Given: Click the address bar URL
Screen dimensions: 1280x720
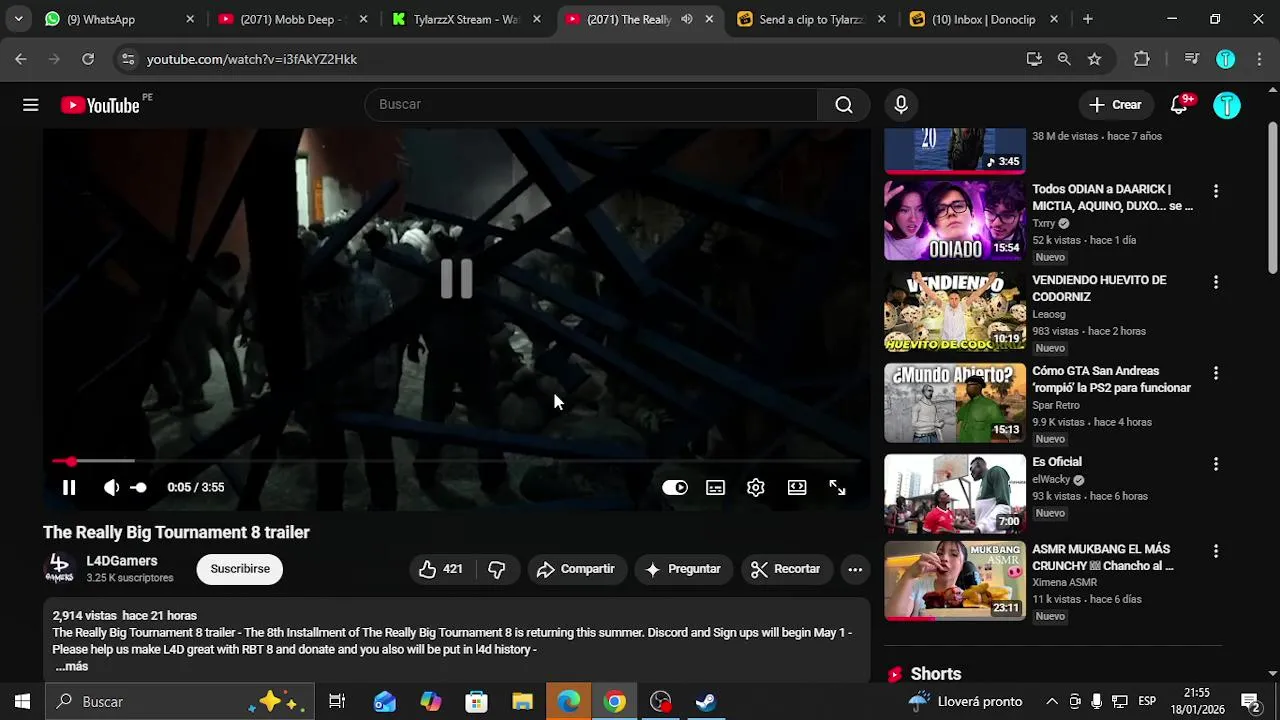Looking at the screenshot, I should click(x=252, y=59).
